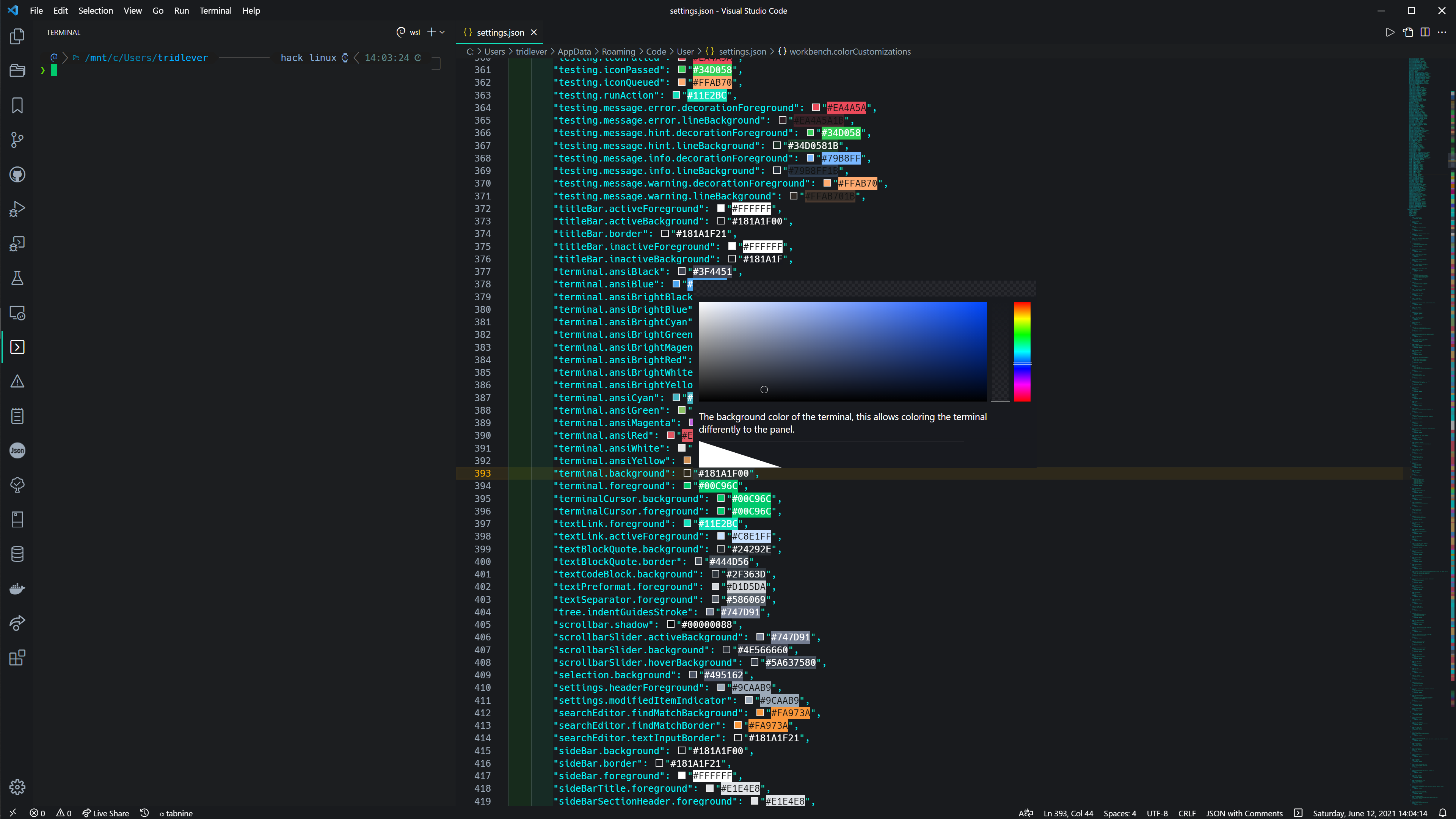Open the editor actions overflow menu
Screen dimensions: 1456x819
[x=1442, y=32]
